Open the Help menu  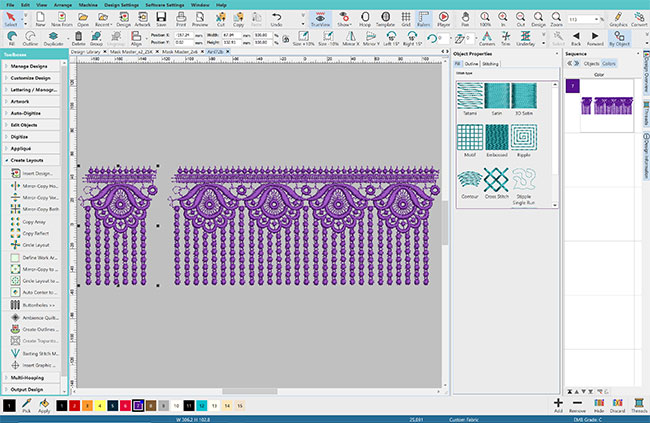(221, 5)
